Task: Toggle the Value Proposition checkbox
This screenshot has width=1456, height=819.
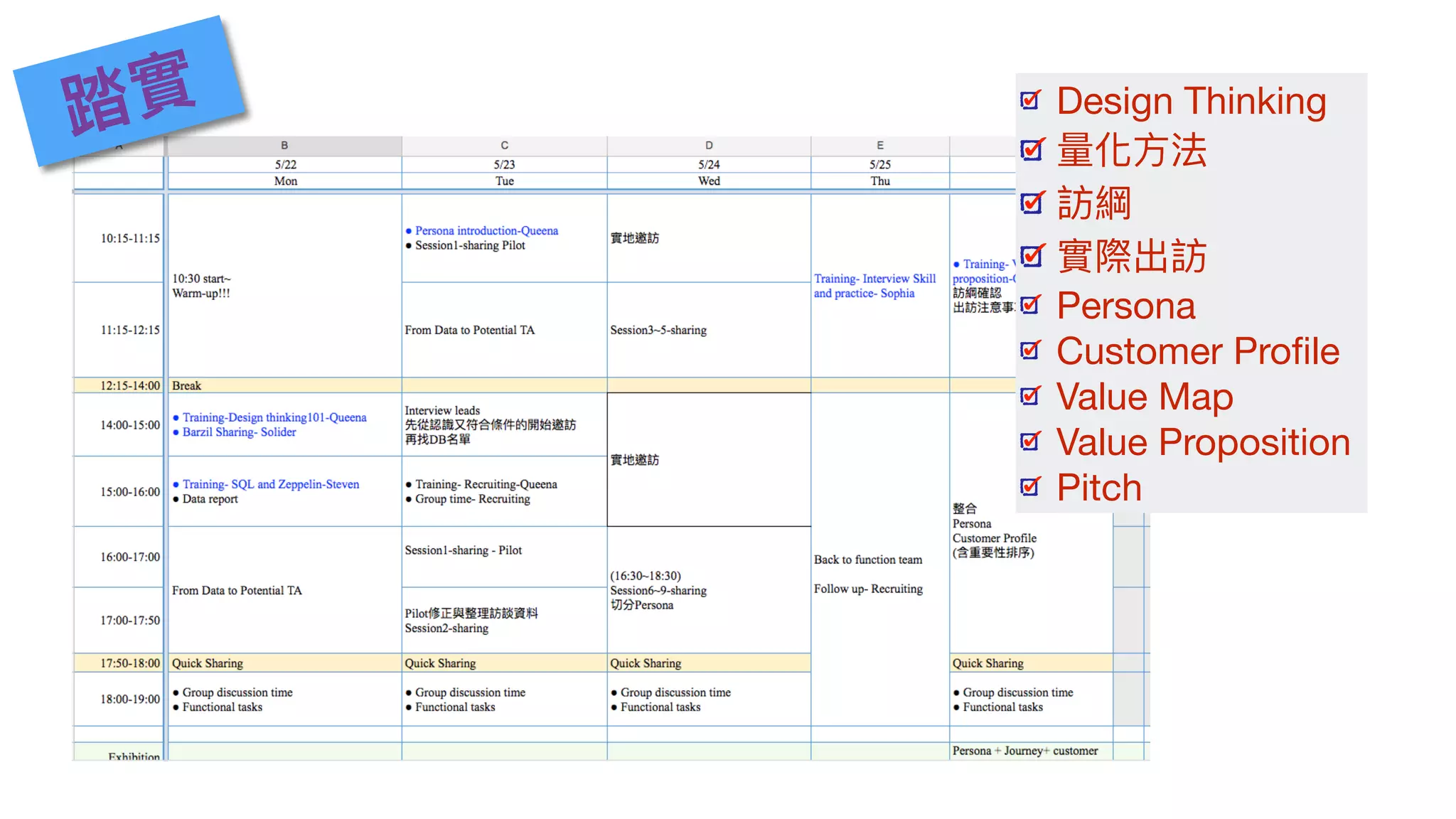Action: tap(1030, 442)
